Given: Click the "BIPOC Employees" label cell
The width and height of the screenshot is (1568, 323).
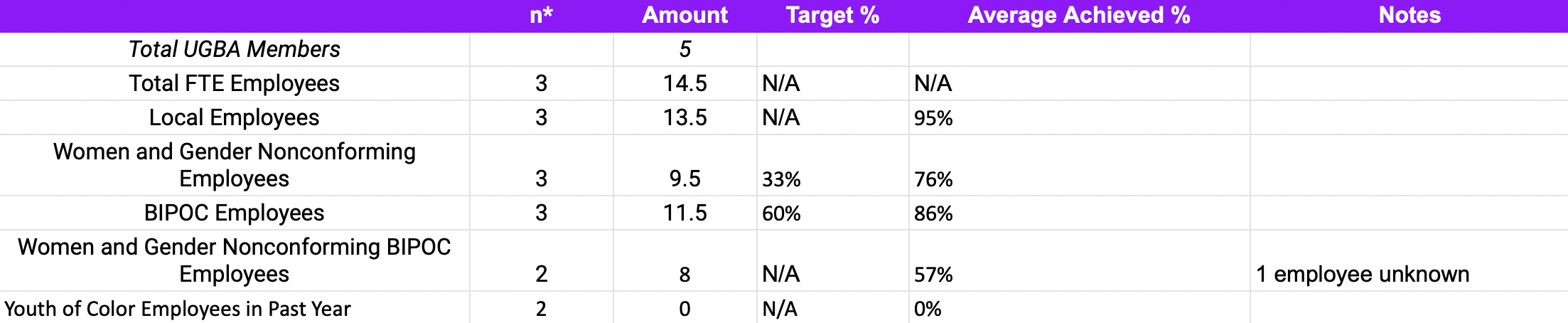Looking at the screenshot, I should click(234, 213).
